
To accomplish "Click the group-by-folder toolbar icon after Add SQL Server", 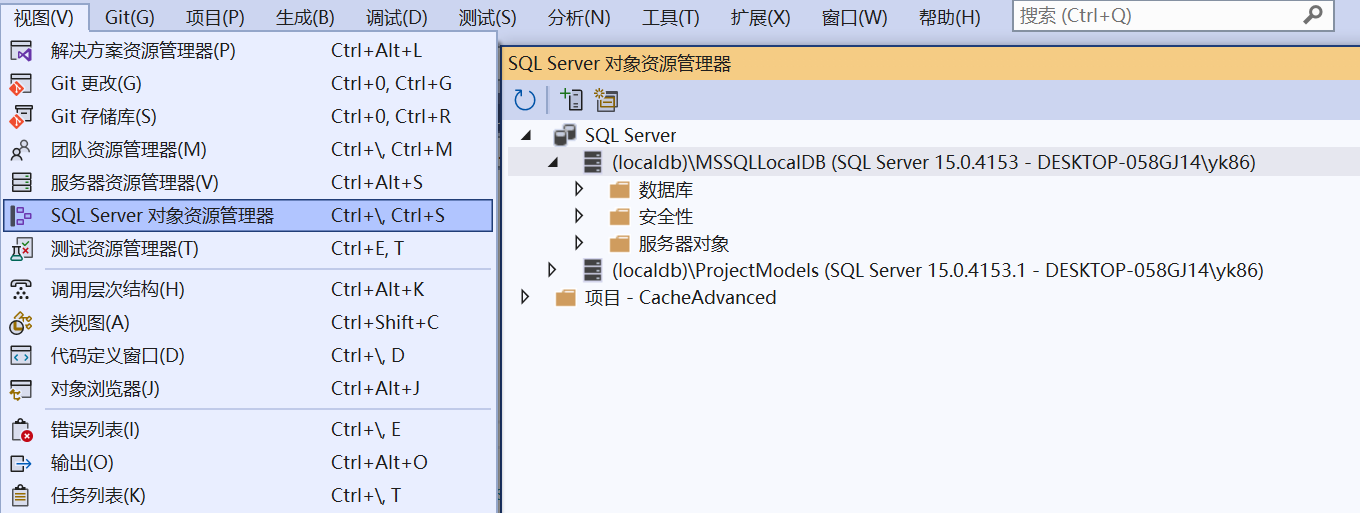I will (x=606, y=99).
